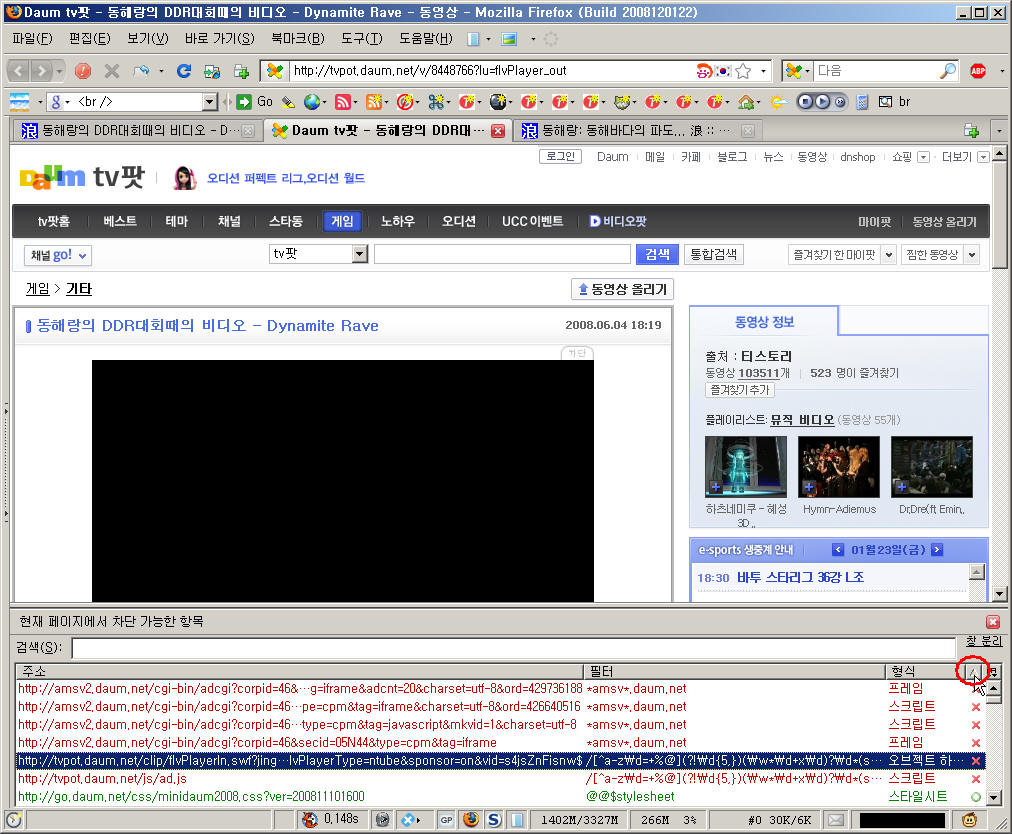Click the house icon in the toolbar

(x=746, y=102)
